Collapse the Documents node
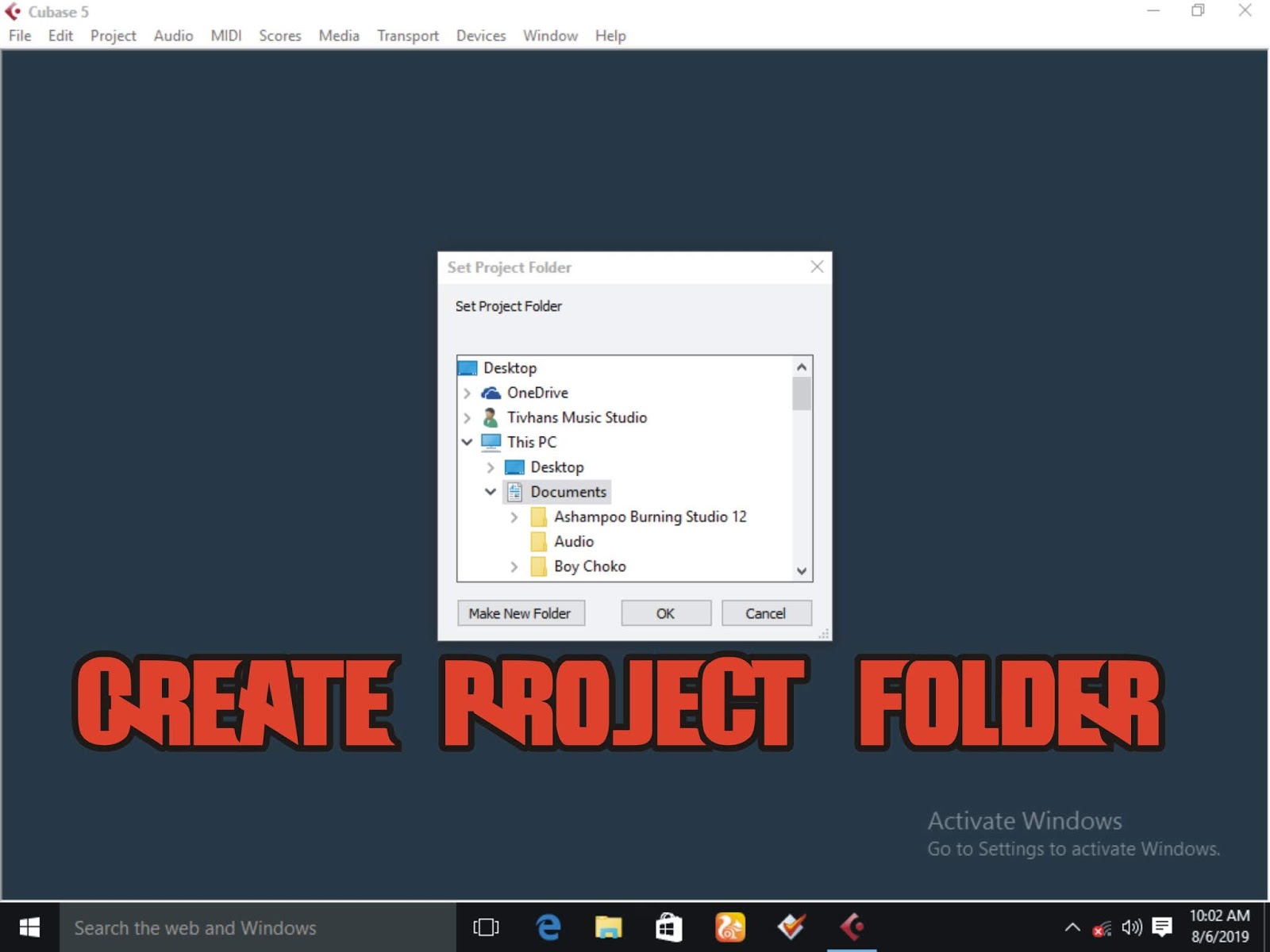This screenshot has width=1270, height=952. [x=491, y=492]
